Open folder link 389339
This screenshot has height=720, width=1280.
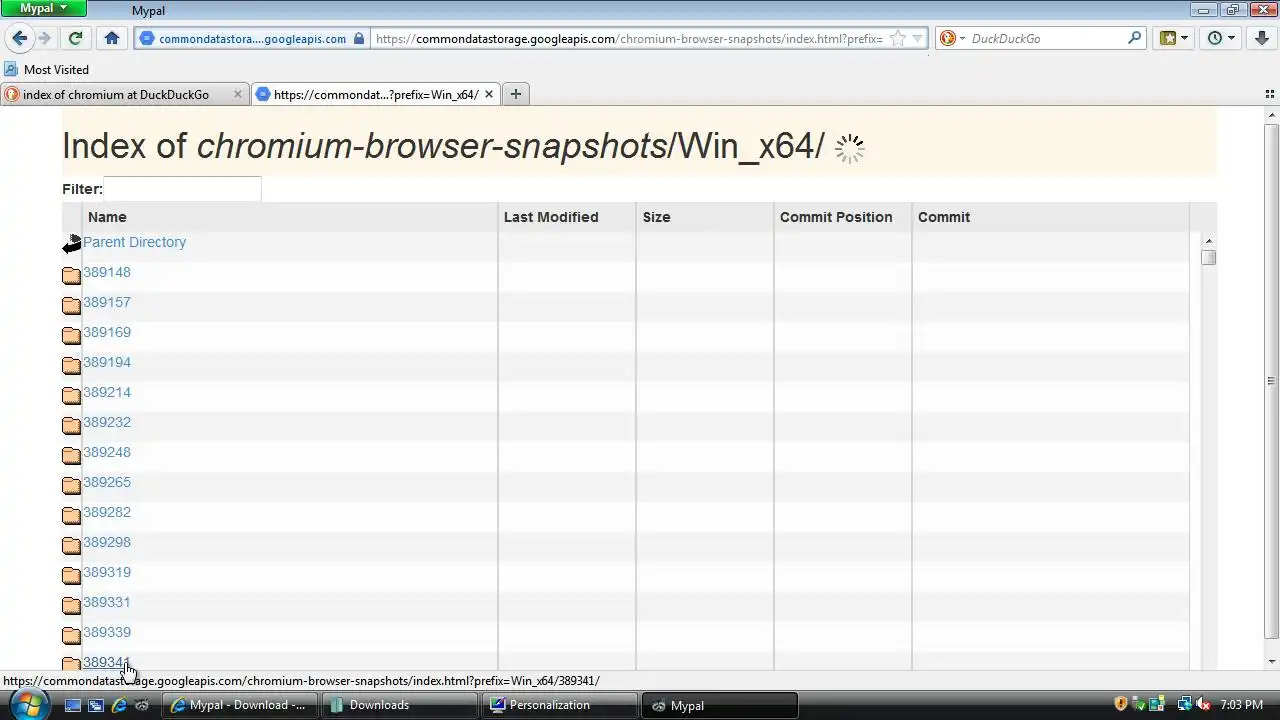[107, 632]
